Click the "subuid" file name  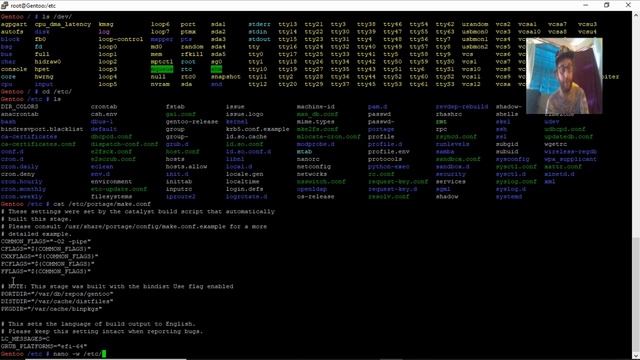pyautogui.click(x=507, y=151)
